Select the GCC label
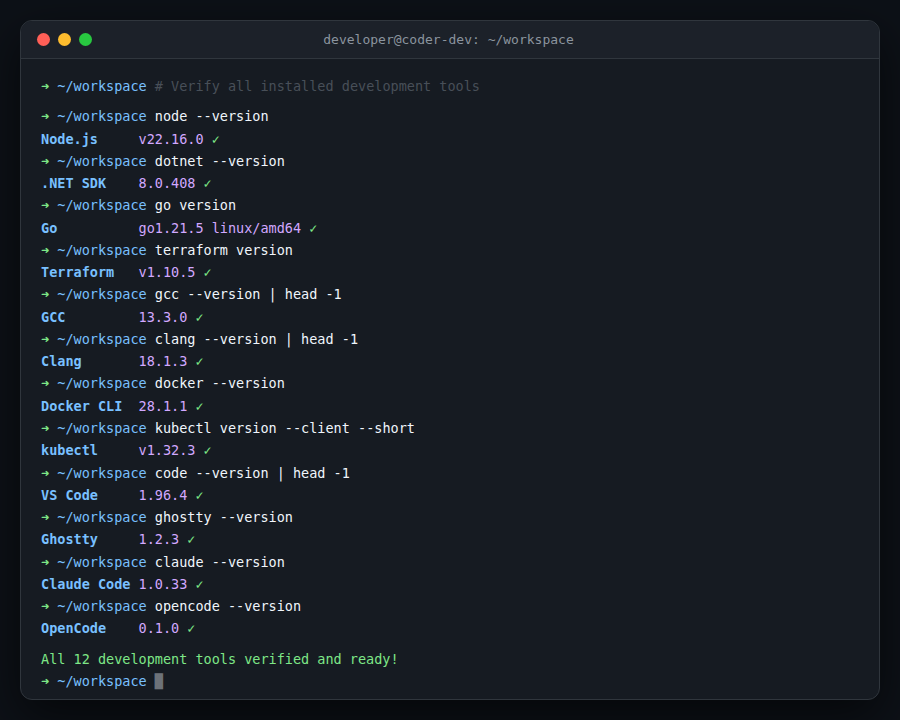Viewport: 900px width, 720px height. point(53,318)
